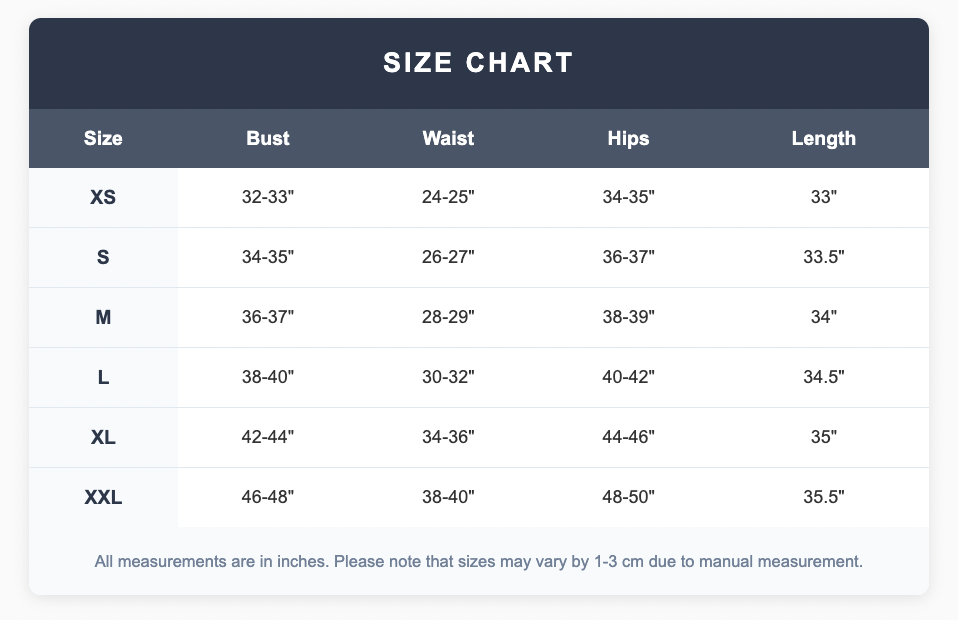
Task: Click the measurements note at the bottom
Action: click(x=478, y=562)
